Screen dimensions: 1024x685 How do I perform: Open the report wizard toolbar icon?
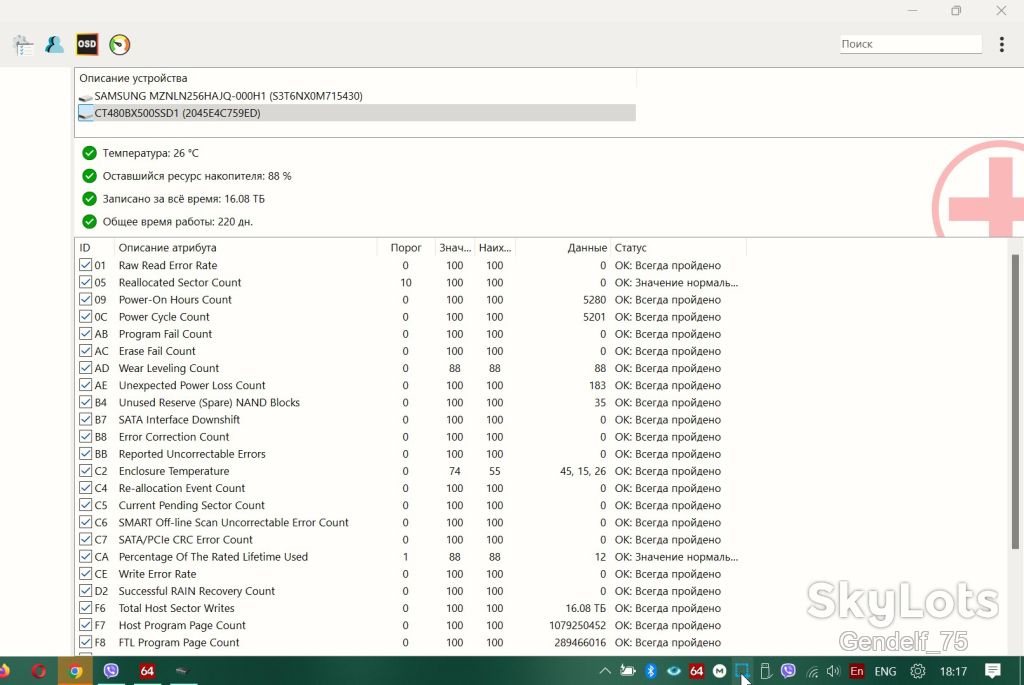pyautogui.click(x=23, y=45)
